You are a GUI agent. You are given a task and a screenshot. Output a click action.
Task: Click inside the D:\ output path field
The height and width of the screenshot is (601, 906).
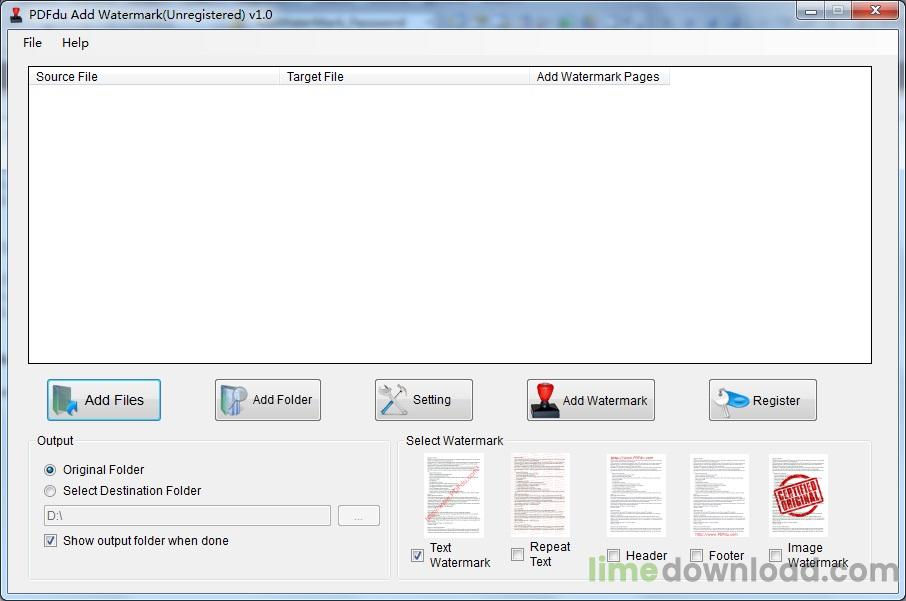[185, 515]
